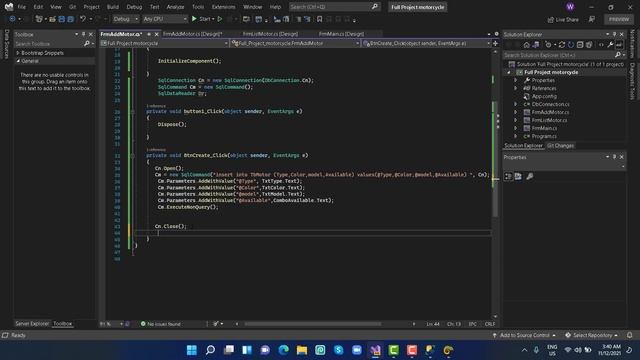
Task: Open File menu
Action: pos(22,7)
